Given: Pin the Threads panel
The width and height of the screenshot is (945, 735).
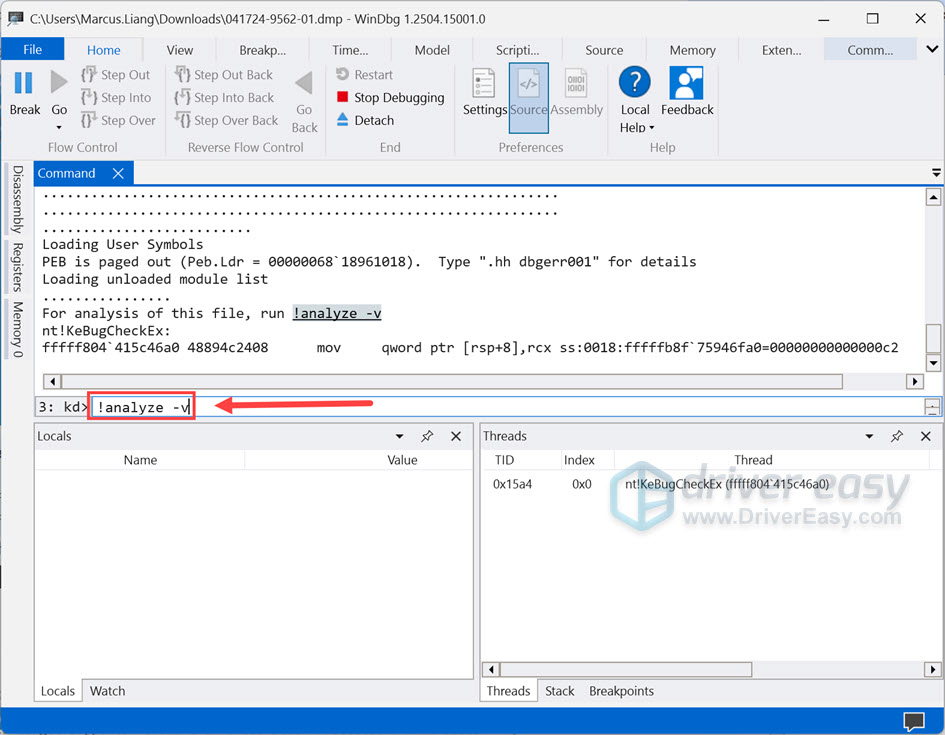Looking at the screenshot, I should tap(897, 436).
